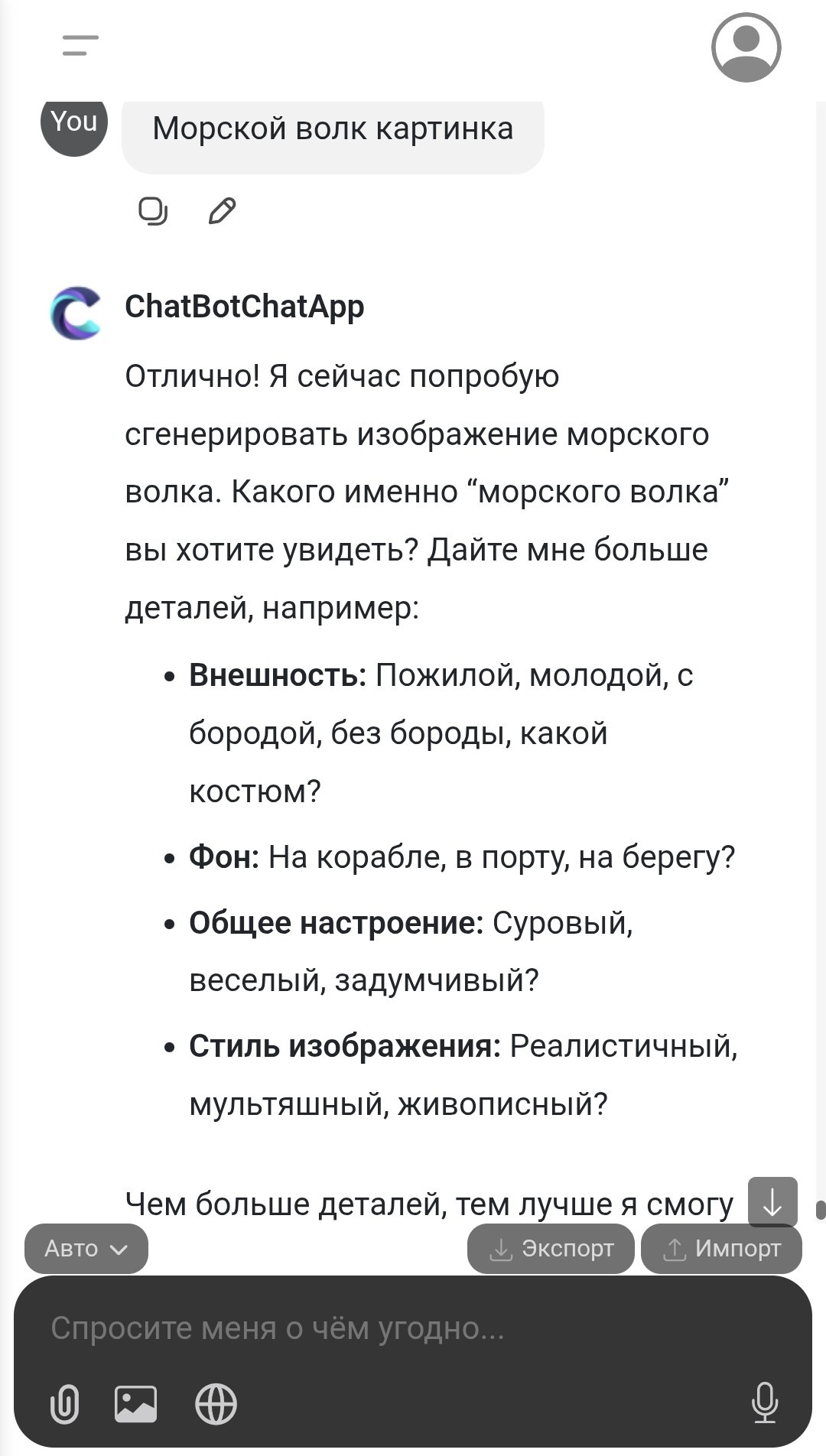Enable web search globe icon
The height and width of the screenshot is (1456, 826).
pyautogui.click(x=216, y=1404)
